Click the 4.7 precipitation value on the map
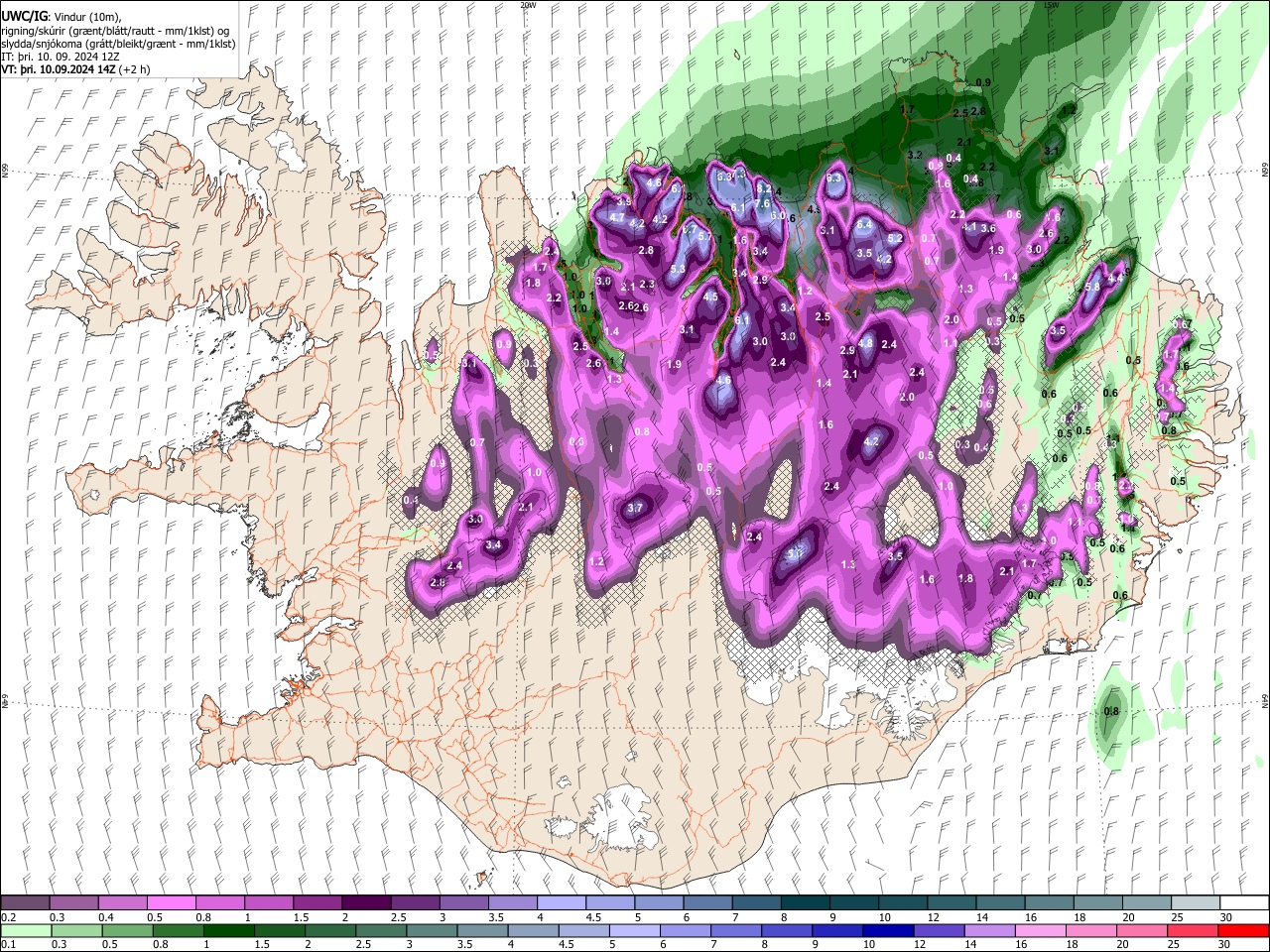 [x=617, y=218]
